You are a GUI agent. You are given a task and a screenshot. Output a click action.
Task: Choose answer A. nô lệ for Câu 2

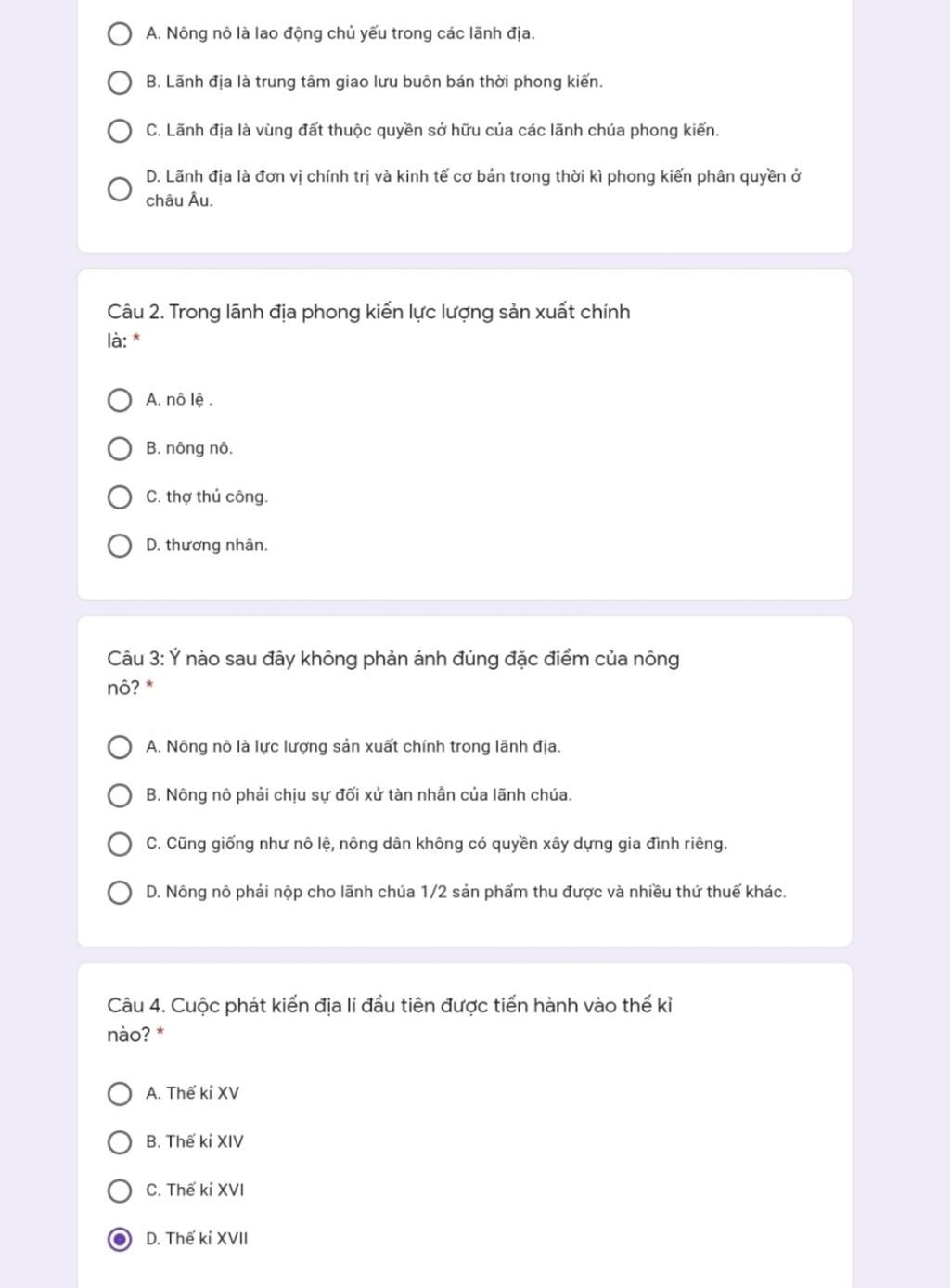(x=120, y=401)
